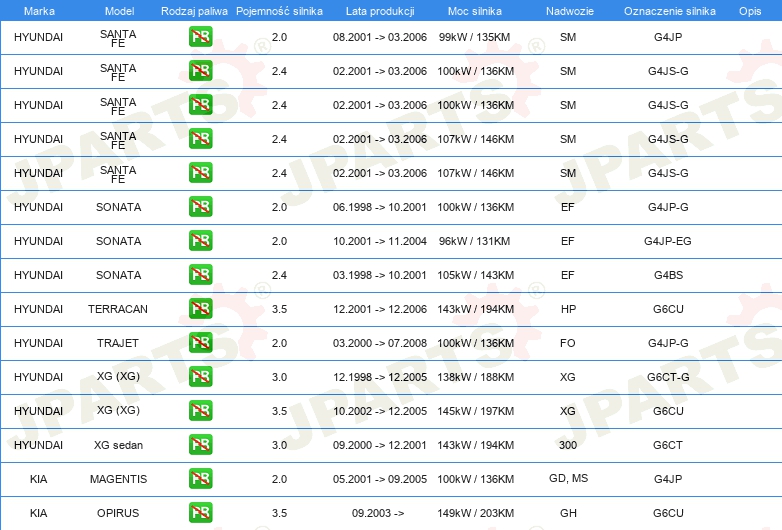Click engine capacity 3.0 in XG sedan row

coord(279,445)
